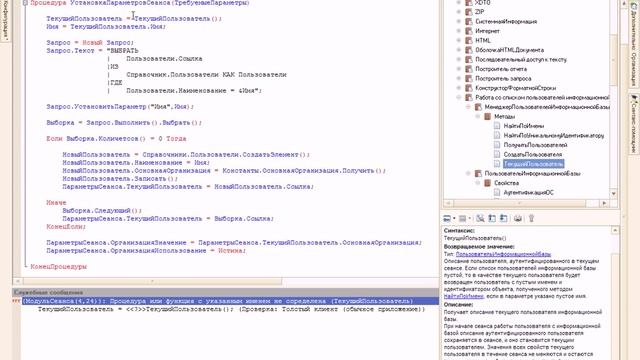640x360 pixels.
Task: Expand the HTML tree node
Action: point(458,40)
